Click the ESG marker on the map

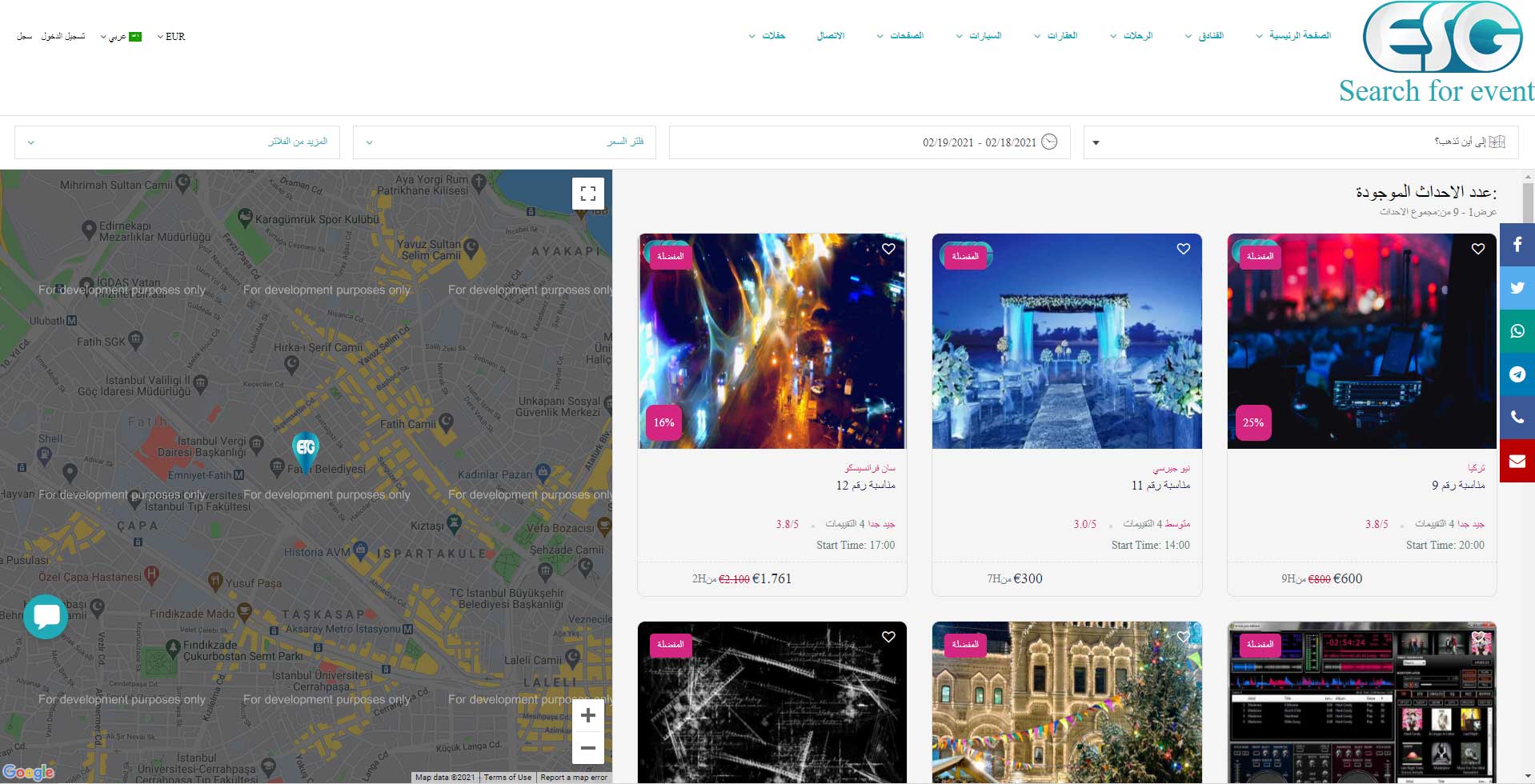point(306,449)
